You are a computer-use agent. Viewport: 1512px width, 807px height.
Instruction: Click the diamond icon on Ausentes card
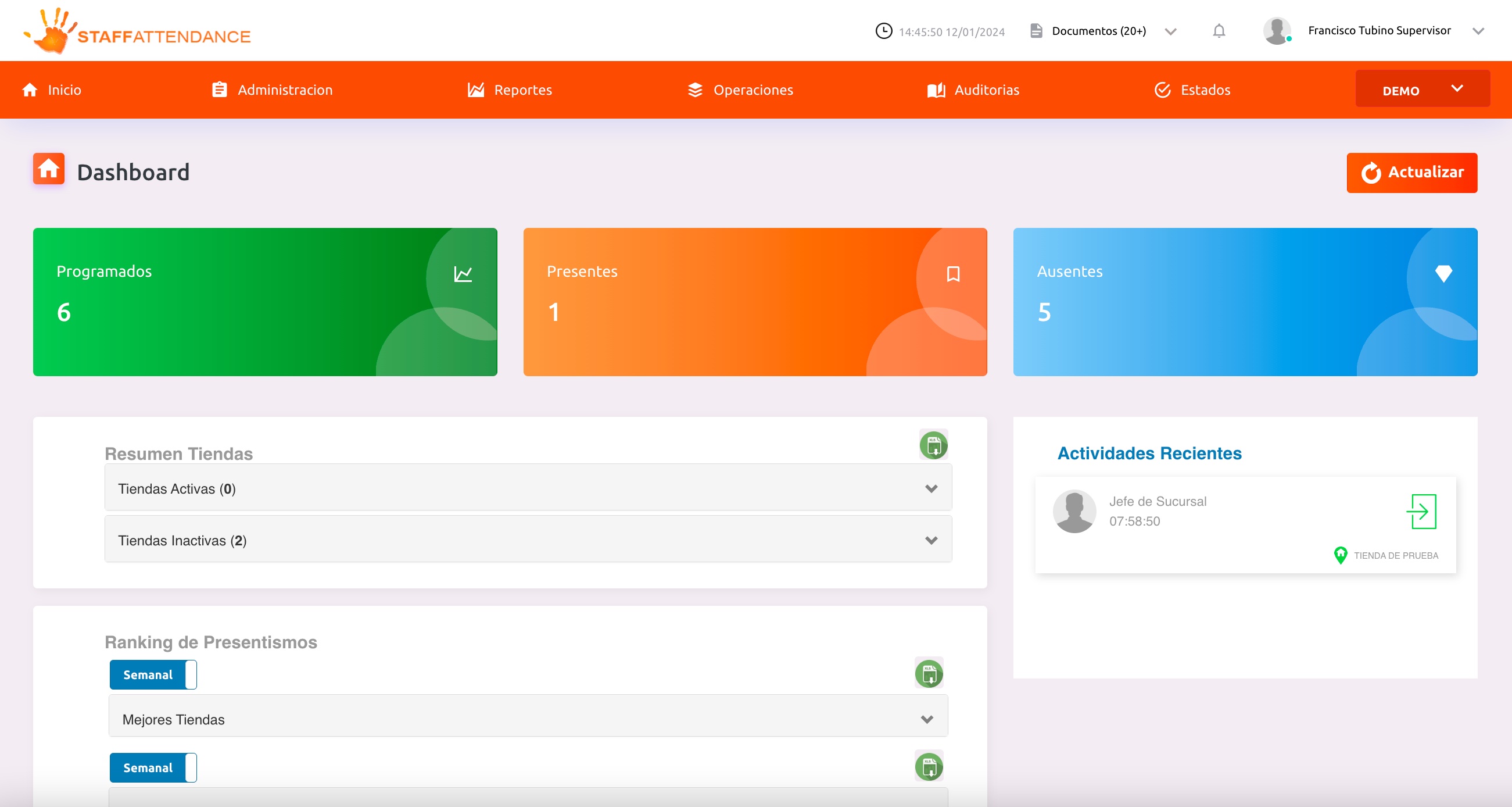coord(1443,273)
